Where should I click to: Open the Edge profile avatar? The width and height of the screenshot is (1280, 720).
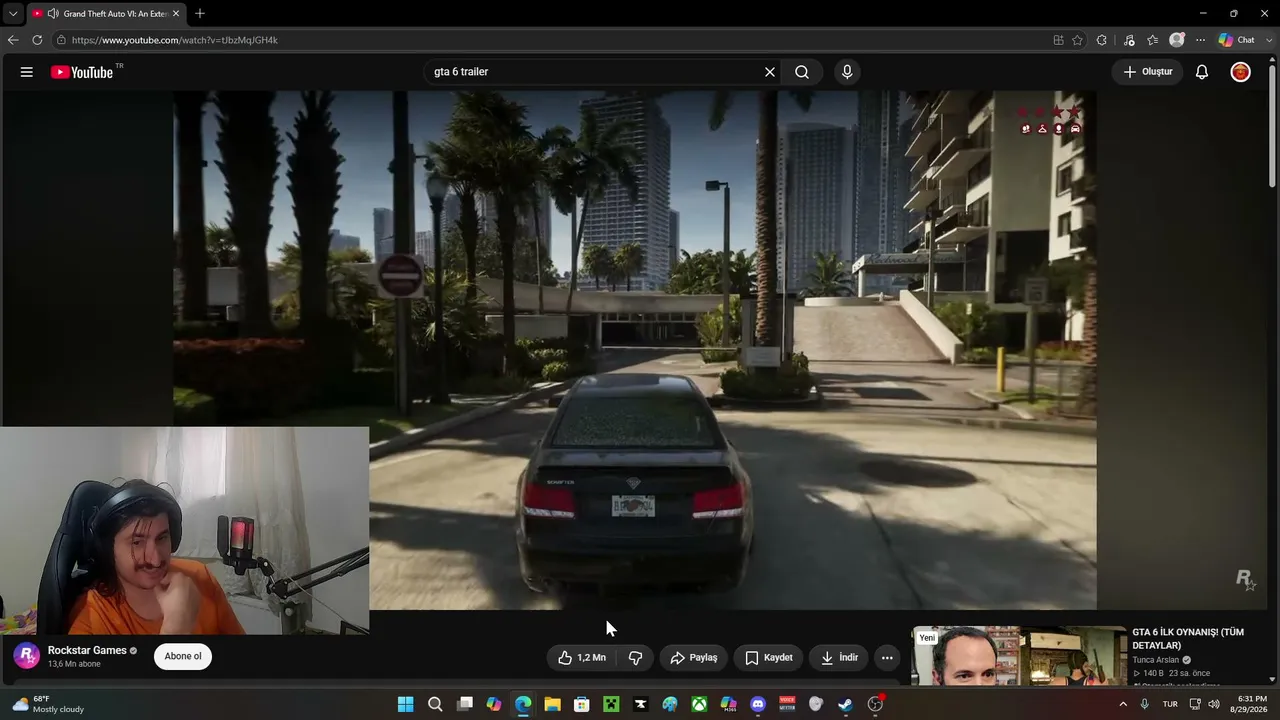point(1177,40)
